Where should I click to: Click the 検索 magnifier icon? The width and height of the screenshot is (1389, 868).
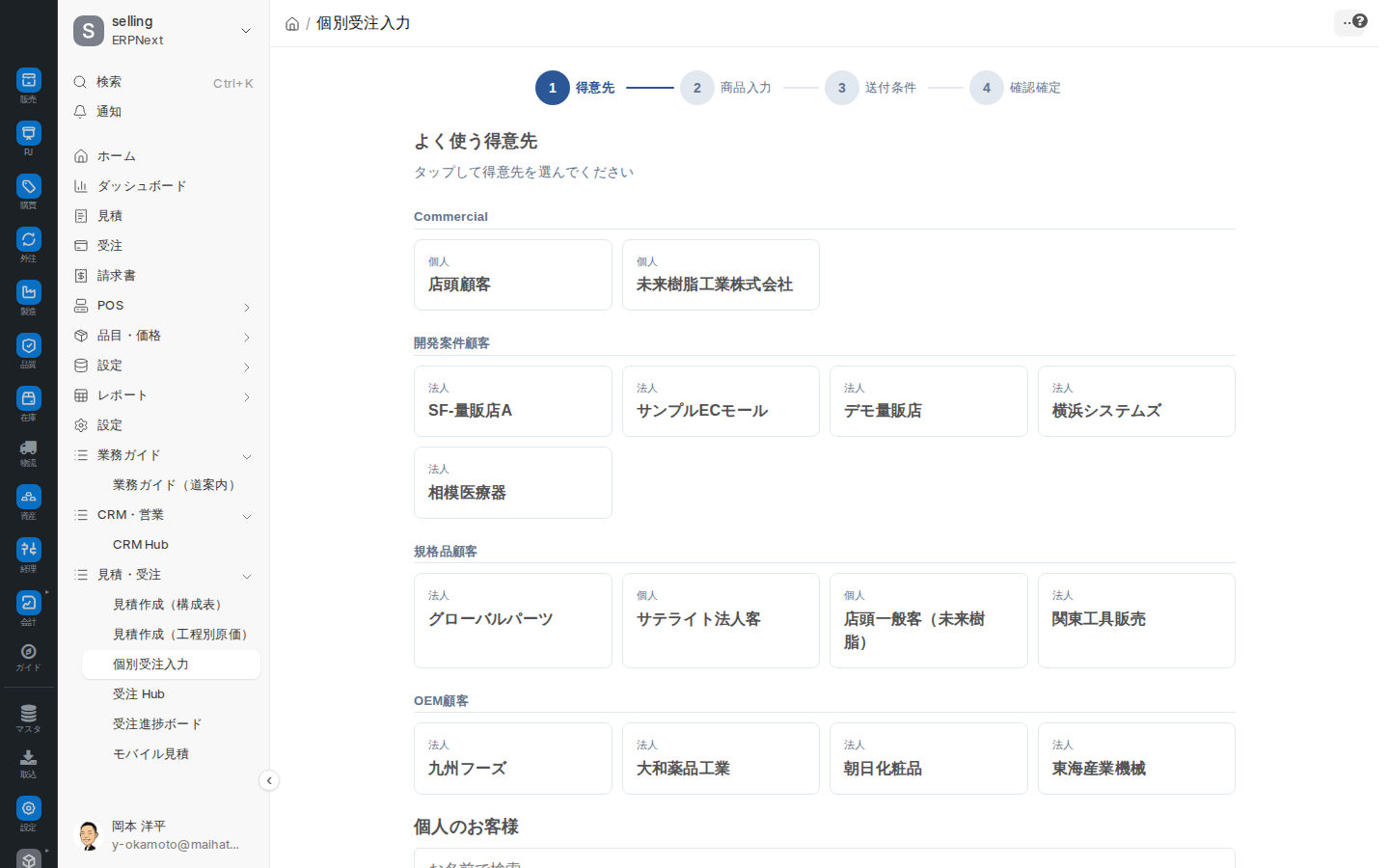pyautogui.click(x=81, y=82)
